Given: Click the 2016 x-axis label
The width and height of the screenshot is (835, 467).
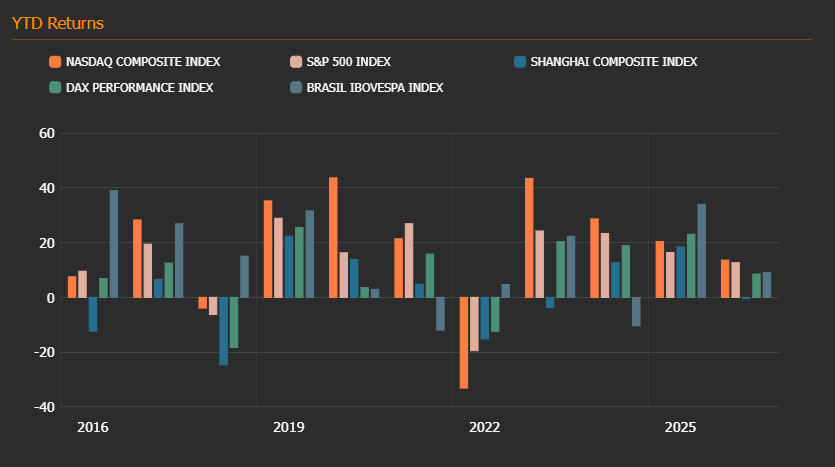Looking at the screenshot, I should 93,428.
